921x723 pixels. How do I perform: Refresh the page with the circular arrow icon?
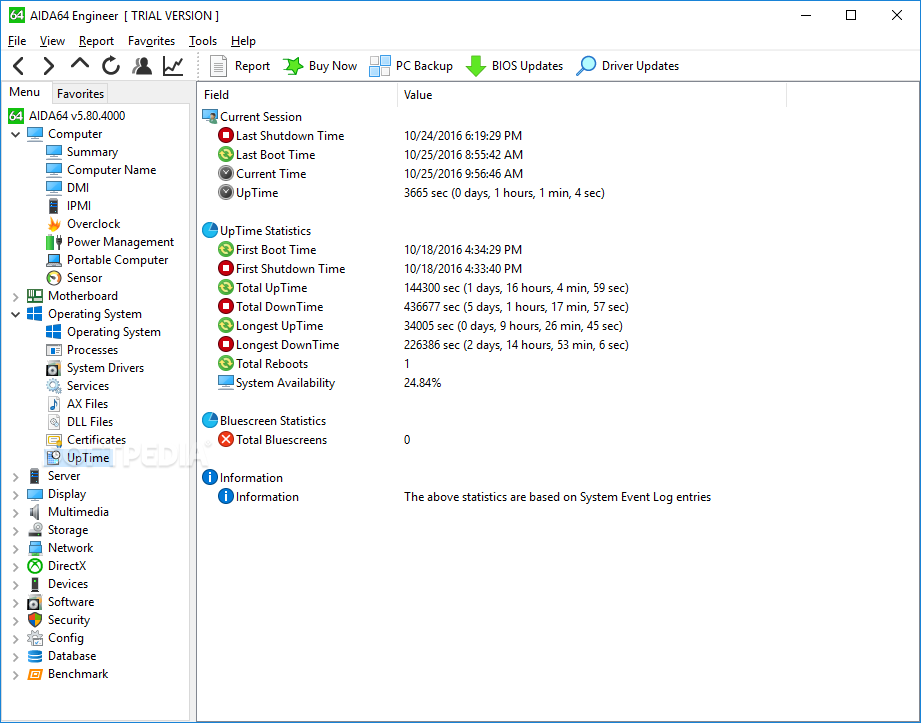point(110,66)
